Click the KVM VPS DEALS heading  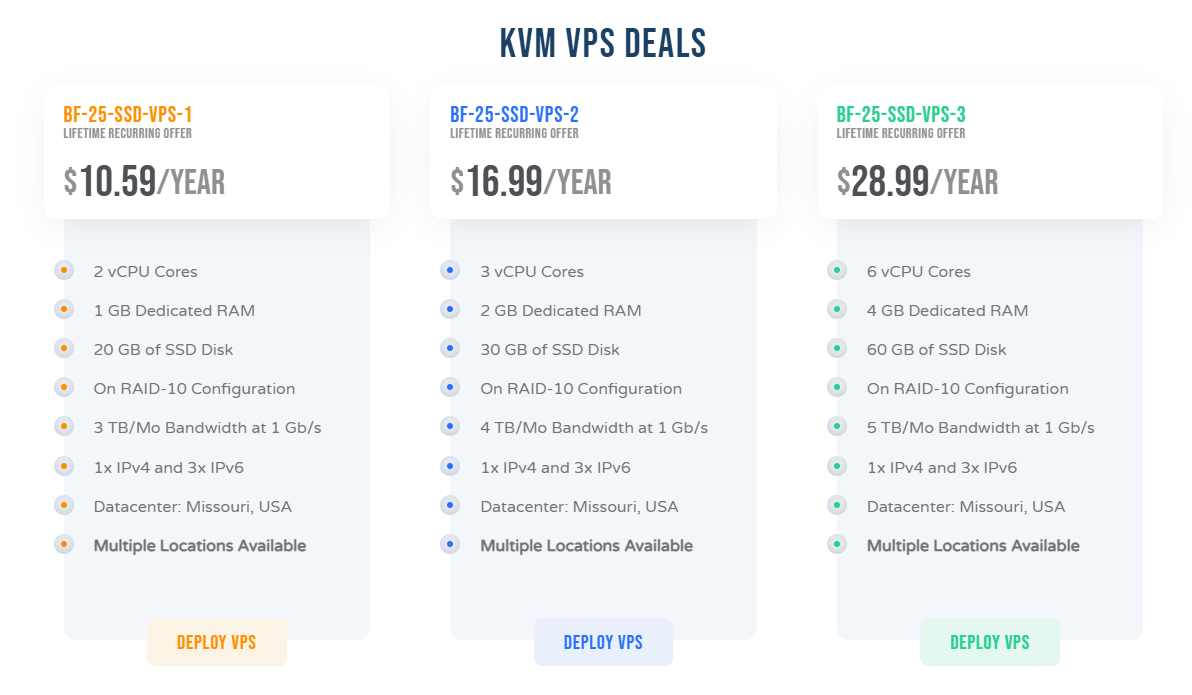(603, 43)
